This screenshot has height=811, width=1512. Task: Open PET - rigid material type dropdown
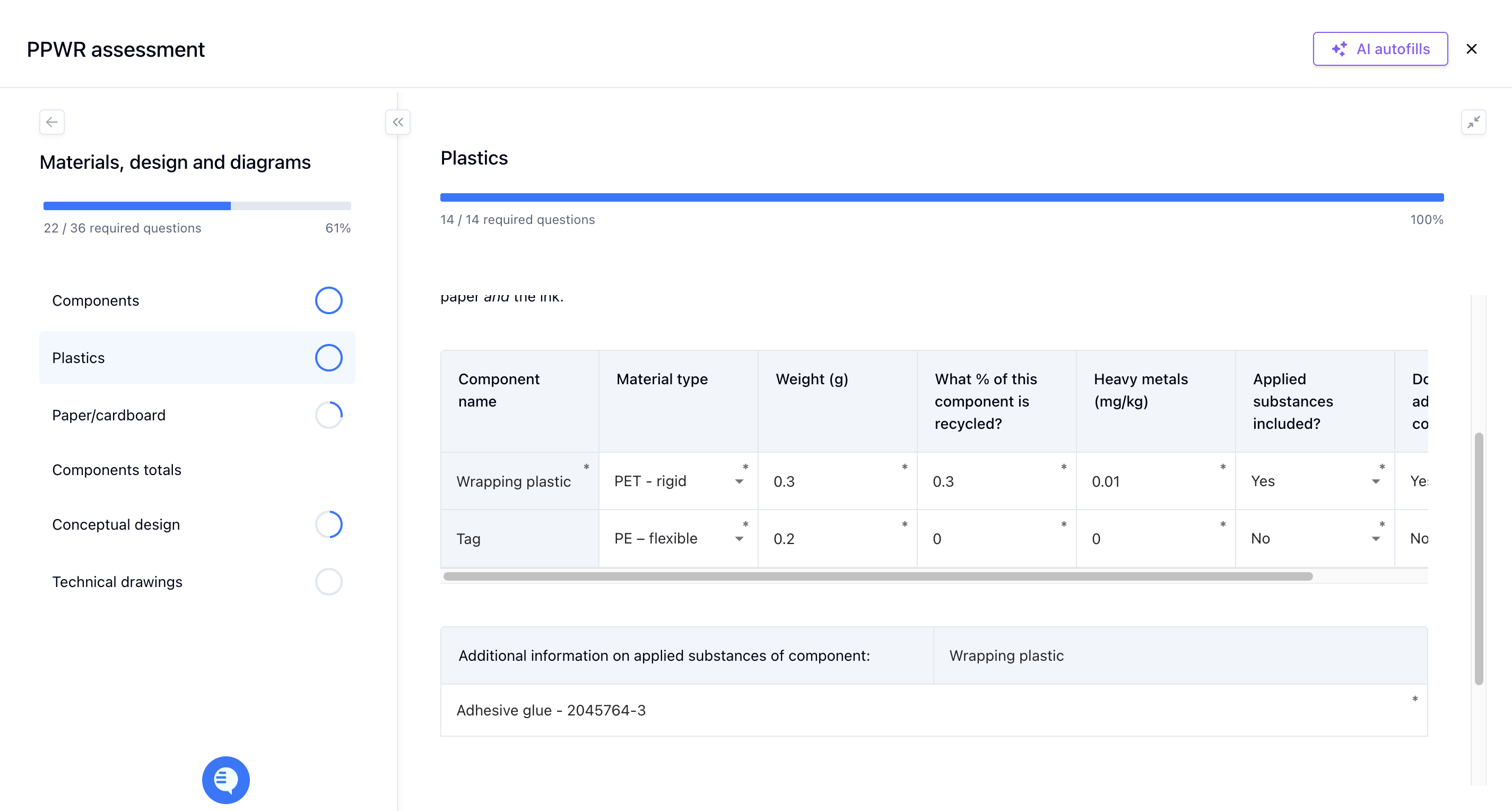(x=678, y=481)
